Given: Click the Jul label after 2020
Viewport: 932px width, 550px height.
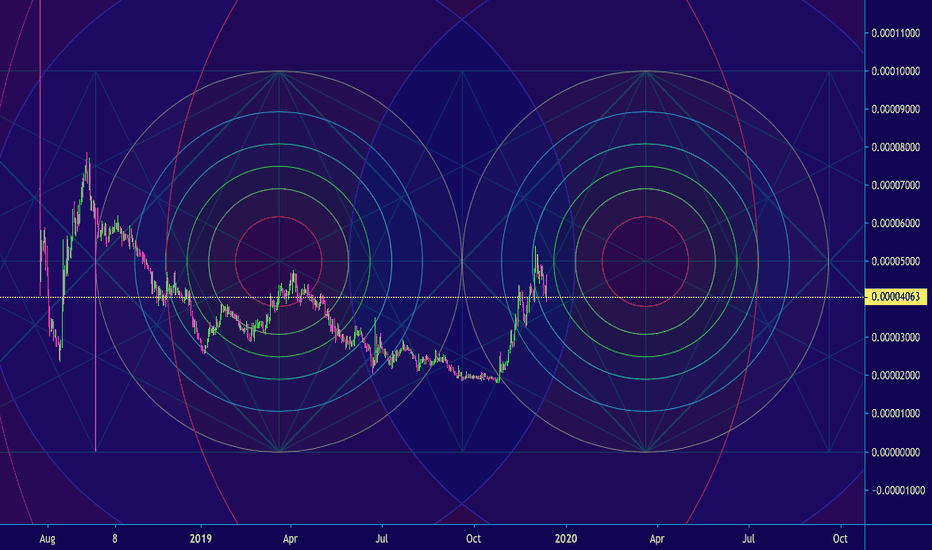Looking at the screenshot, I should [748, 539].
